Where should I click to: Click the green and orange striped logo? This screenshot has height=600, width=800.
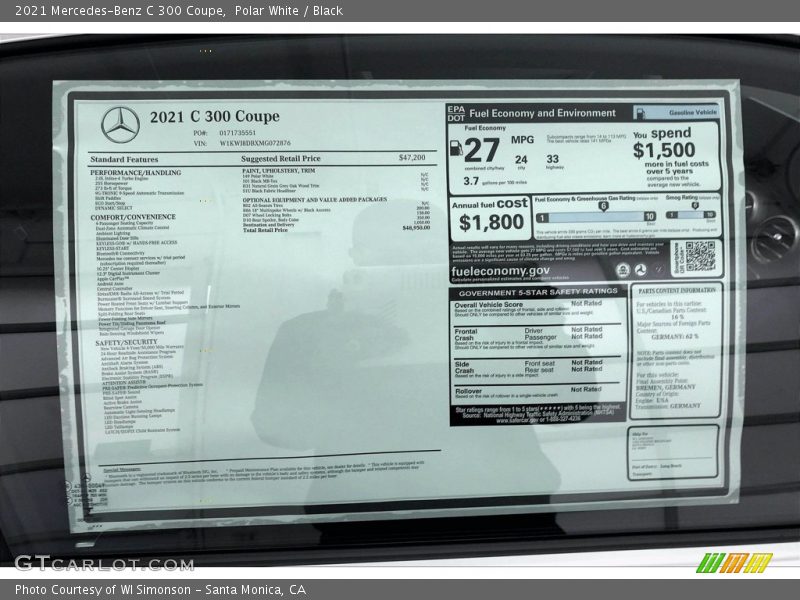(x=734, y=563)
